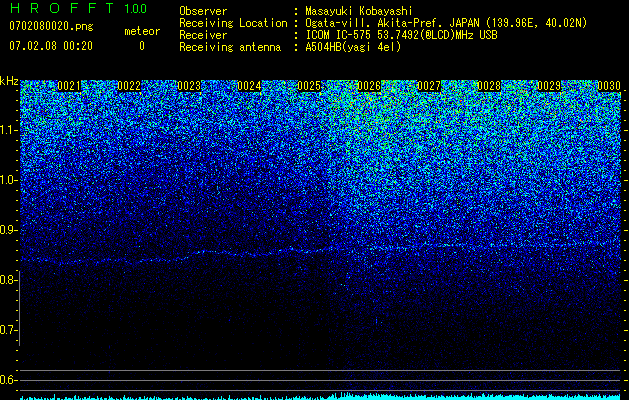
Task: Click the 'Receiving antenna' field label
Action: pyautogui.click(x=230, y=47)
